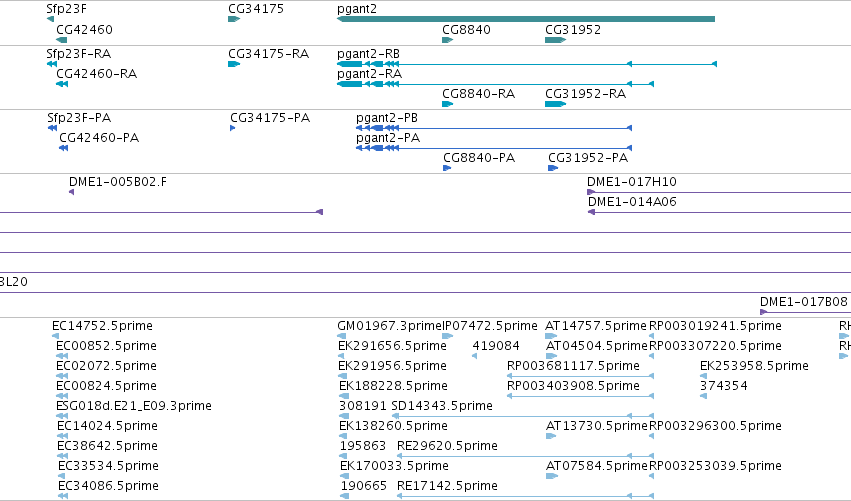
Task: Click the DME1-014A06 clone label
Action: [x=632, y=202]
